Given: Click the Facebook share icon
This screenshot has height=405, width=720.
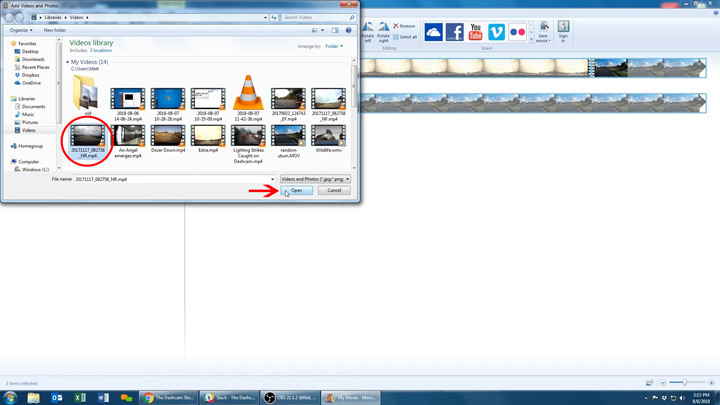Looking at the screenshot, I should point(454,33).
